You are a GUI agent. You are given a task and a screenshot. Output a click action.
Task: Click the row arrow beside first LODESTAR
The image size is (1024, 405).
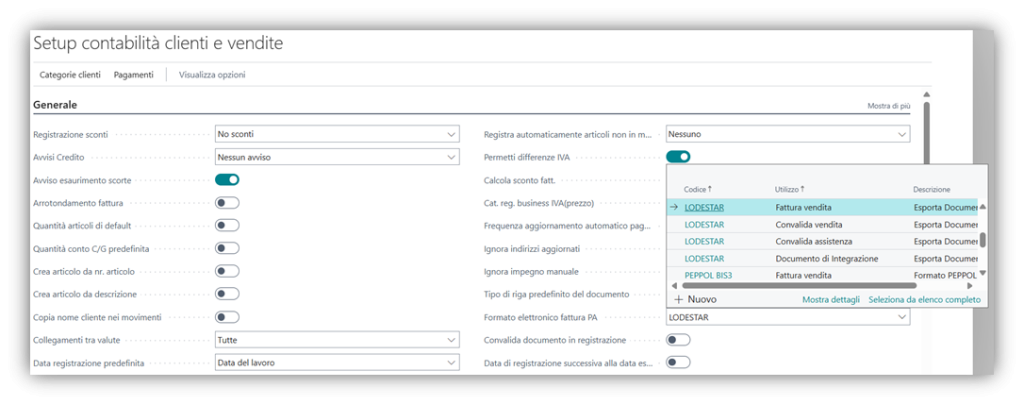(x=674, y=208)
